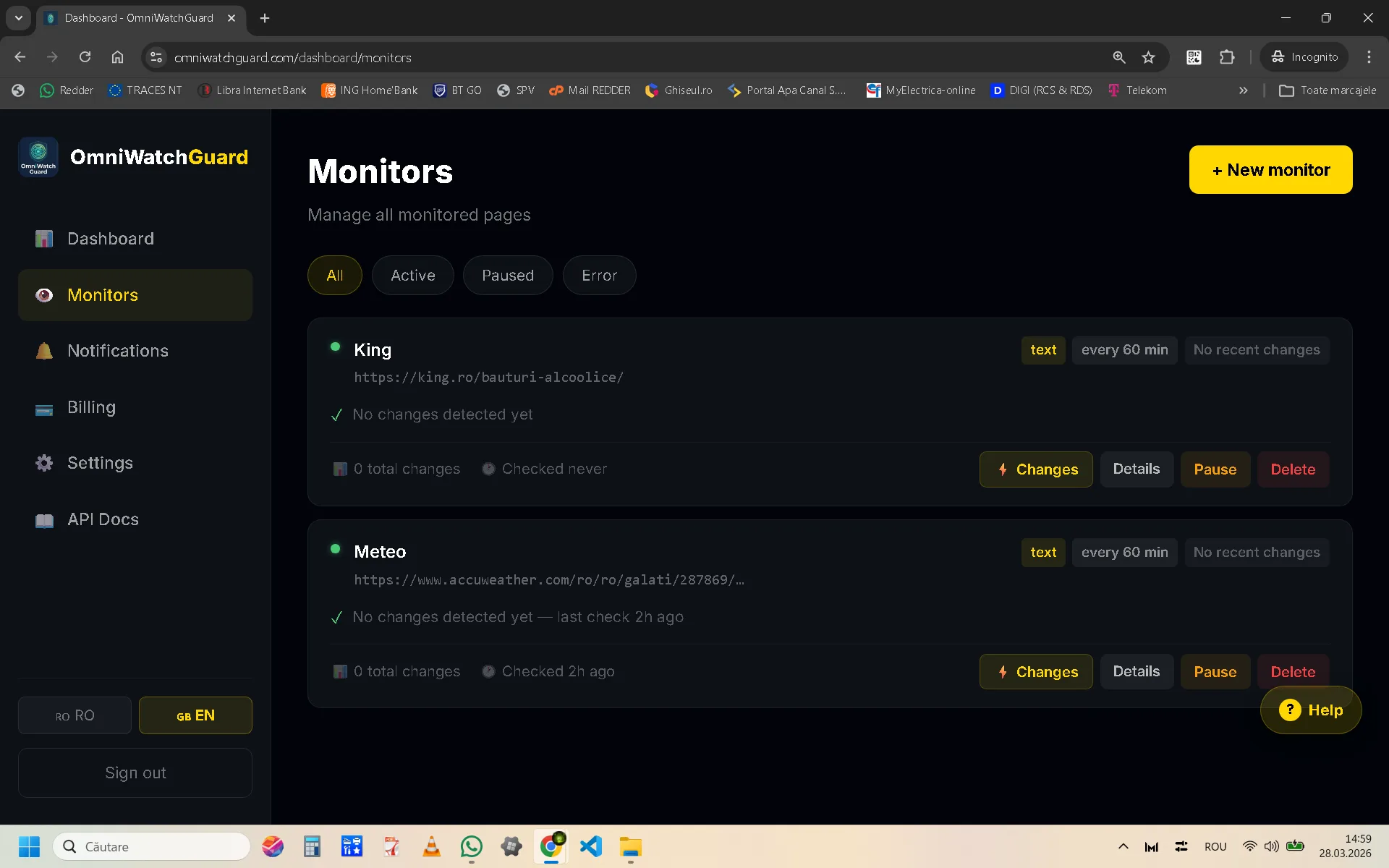Click the zoom magnifier icon in address bar
This screenshot has width=1389, height=868.
coord(1118,57)
